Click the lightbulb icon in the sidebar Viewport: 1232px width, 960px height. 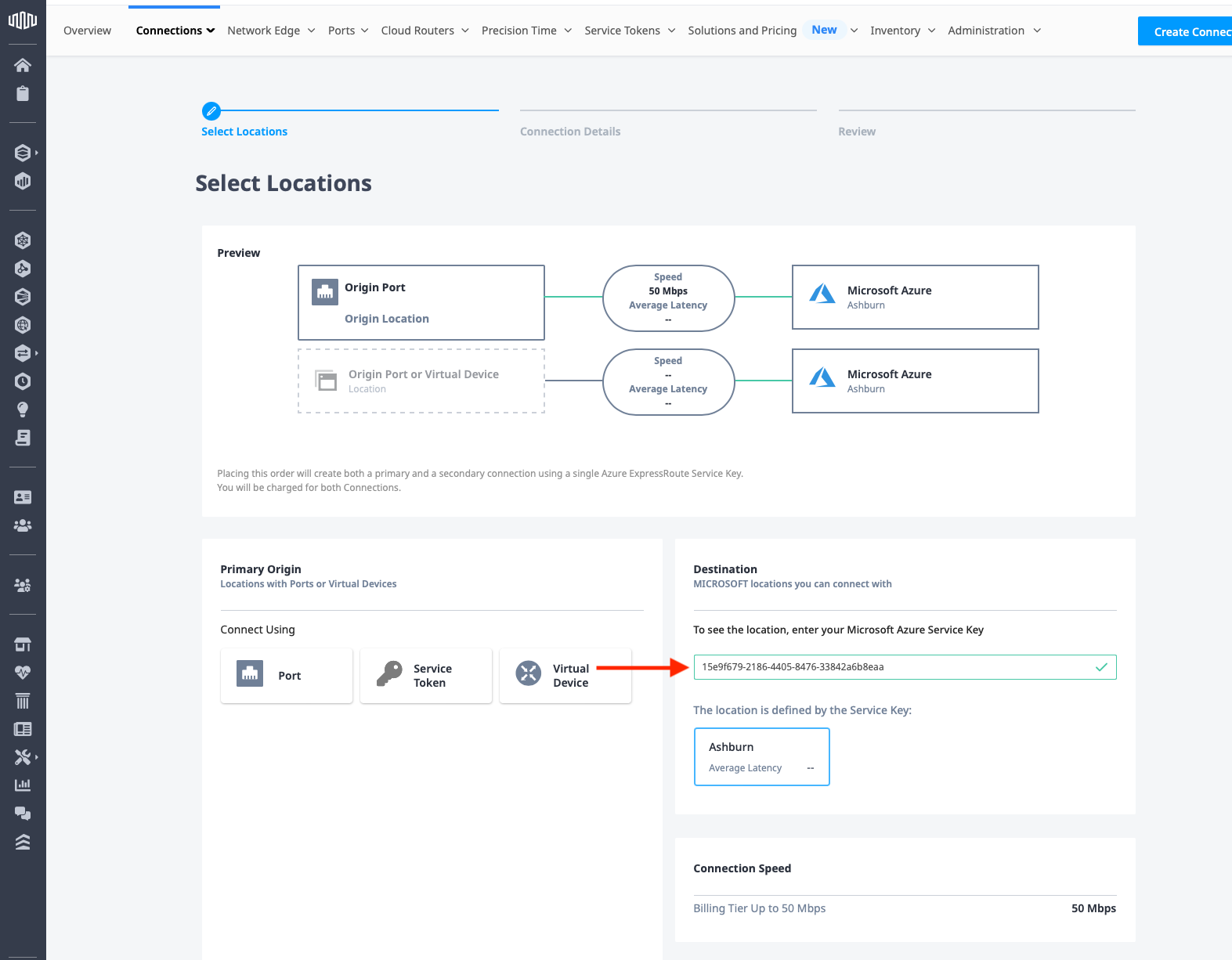coord(23,410)
